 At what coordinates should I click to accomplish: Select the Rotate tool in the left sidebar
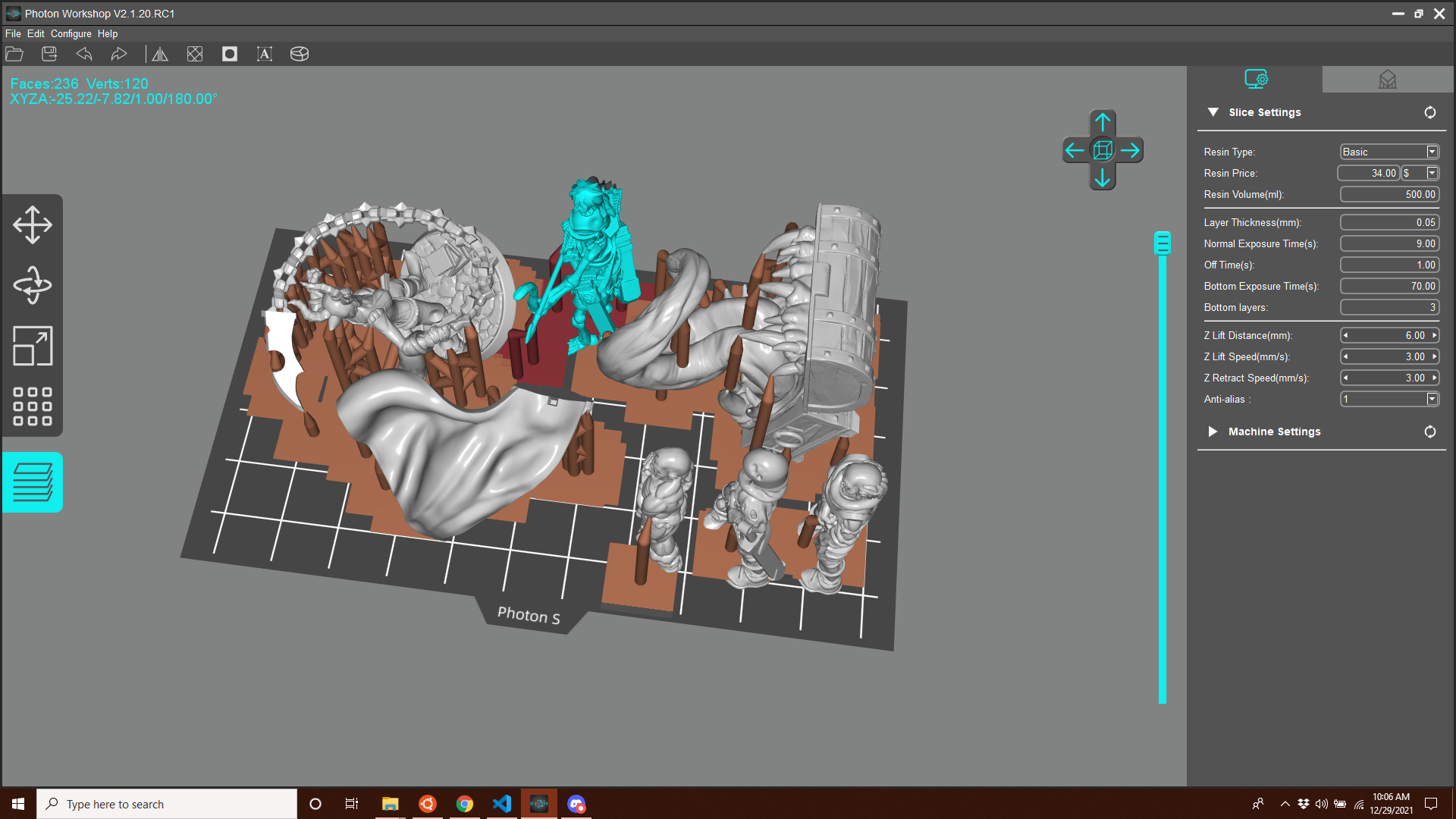[x=33, y=285]
